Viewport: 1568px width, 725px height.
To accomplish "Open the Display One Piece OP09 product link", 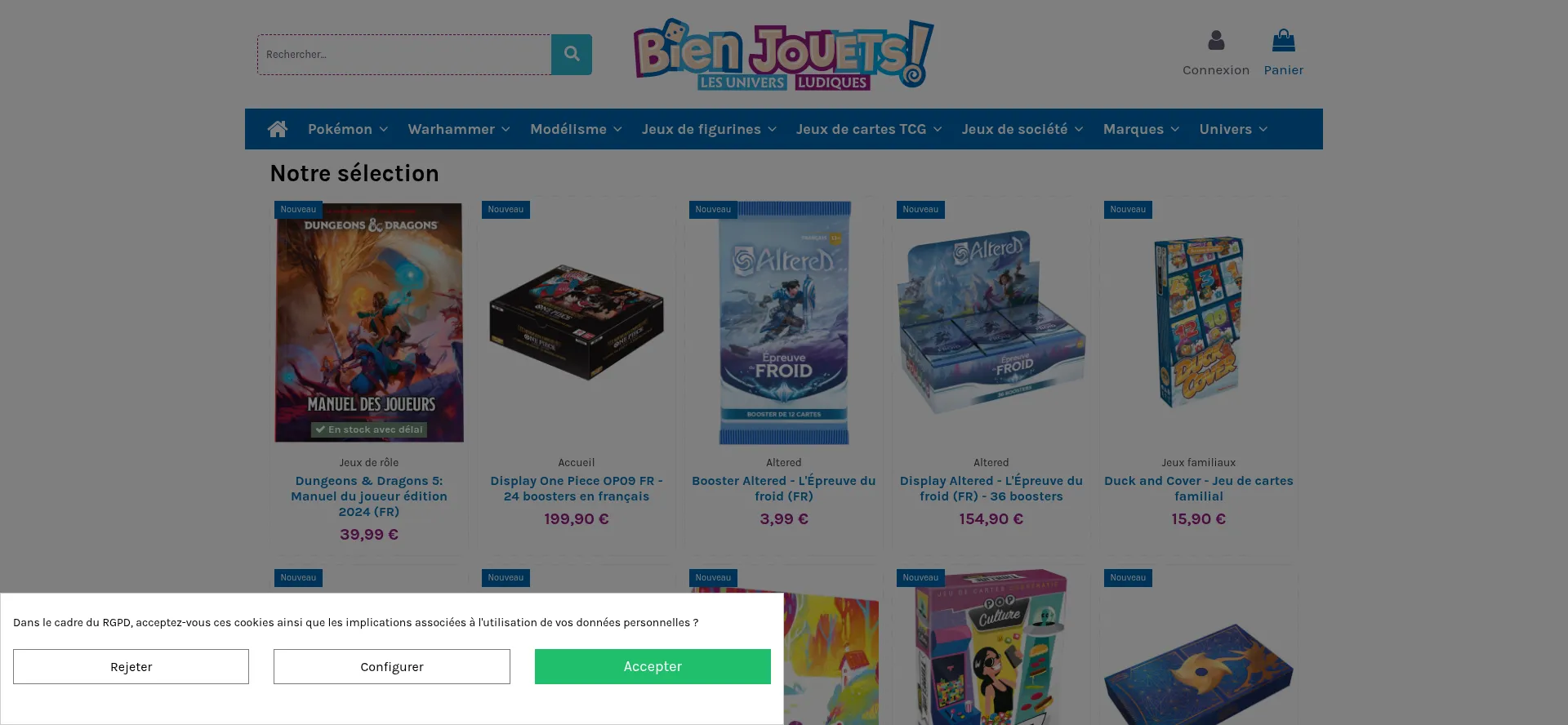I will 577,488.
